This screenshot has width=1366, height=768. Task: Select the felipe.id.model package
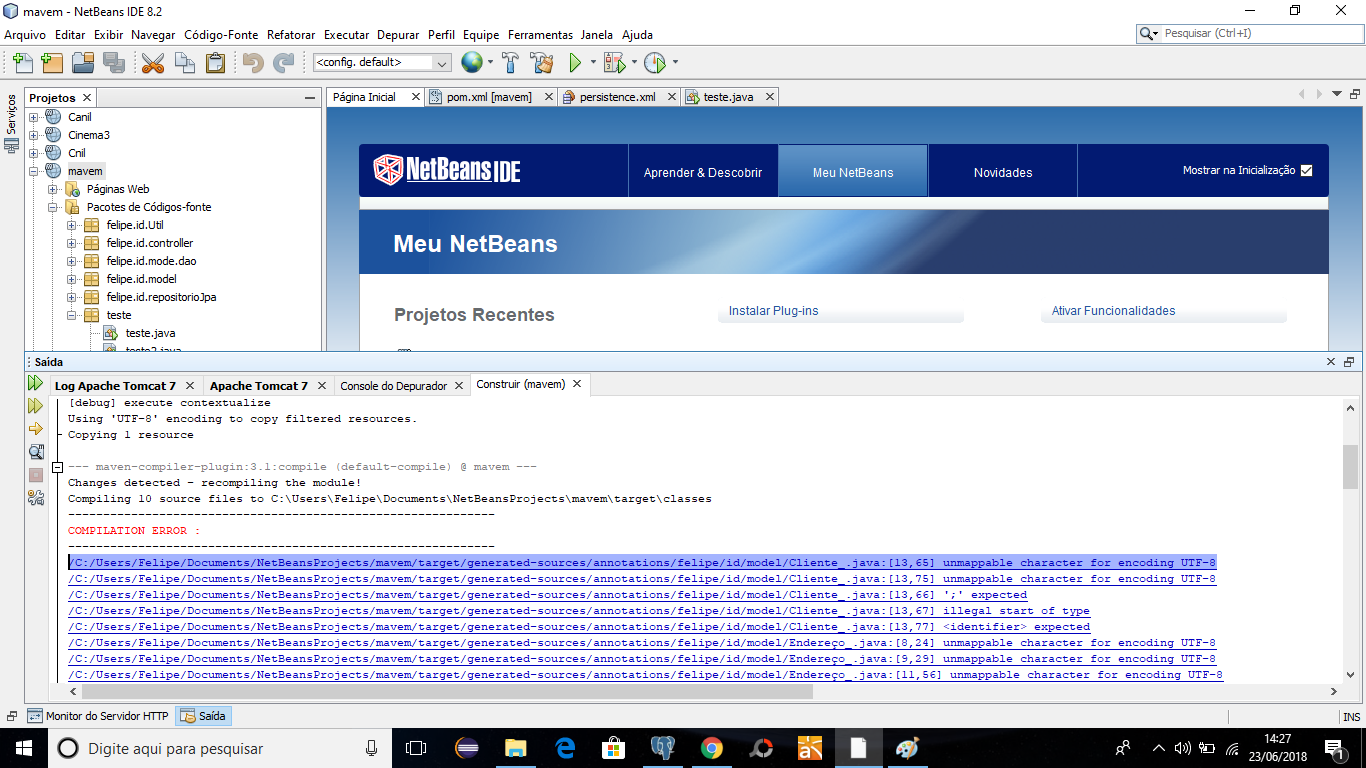(141, 279)
